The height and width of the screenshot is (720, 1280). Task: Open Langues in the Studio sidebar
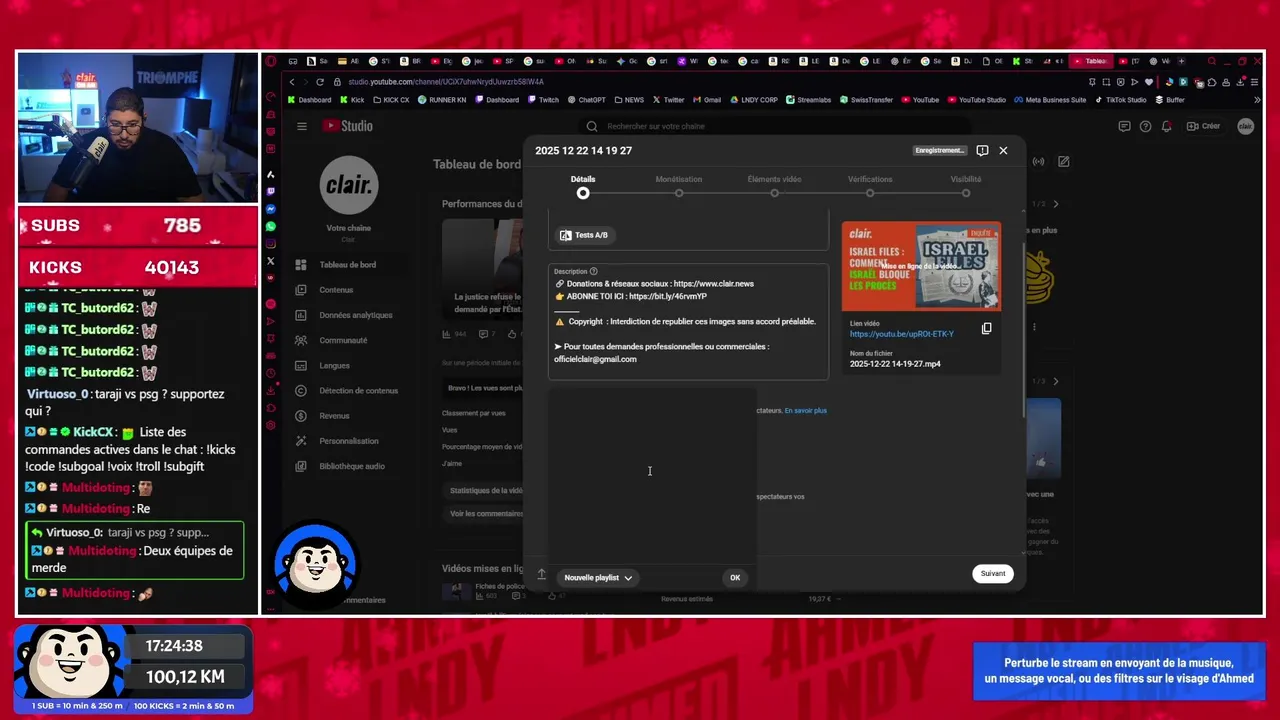[x=334, y=365]
